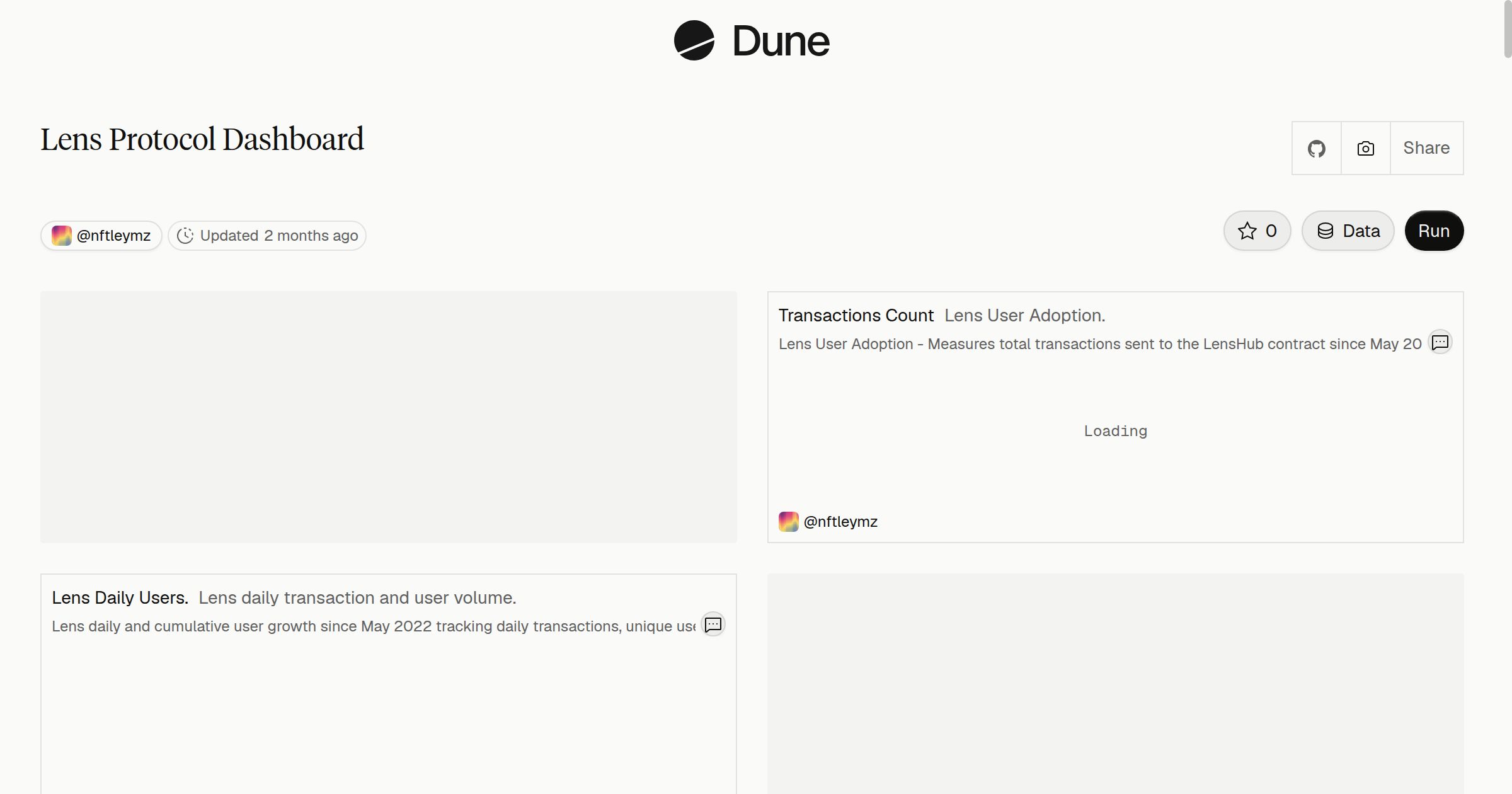The image size is (1512, 794).
Task: Click the Lens Protocol Dashboard heading
Action: click(202, 139)
